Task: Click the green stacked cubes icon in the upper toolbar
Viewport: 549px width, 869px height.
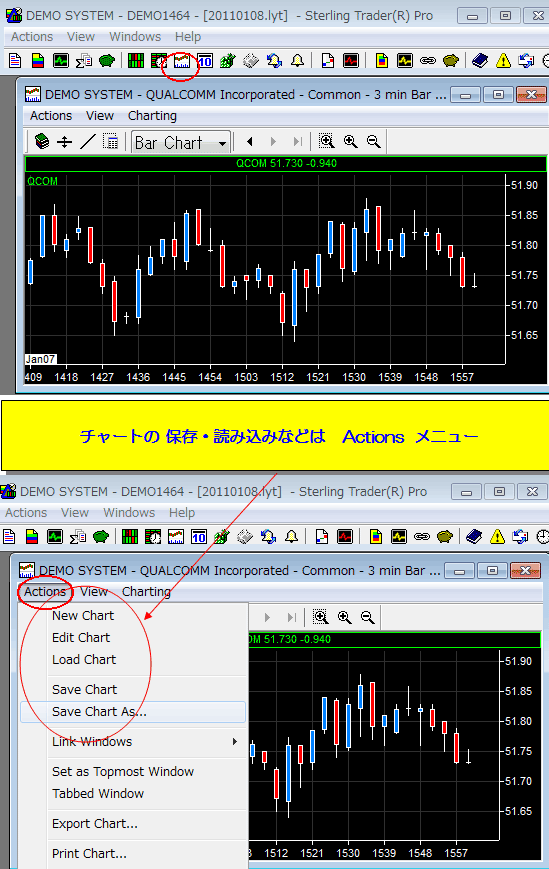Action: (x=228, y=60)
